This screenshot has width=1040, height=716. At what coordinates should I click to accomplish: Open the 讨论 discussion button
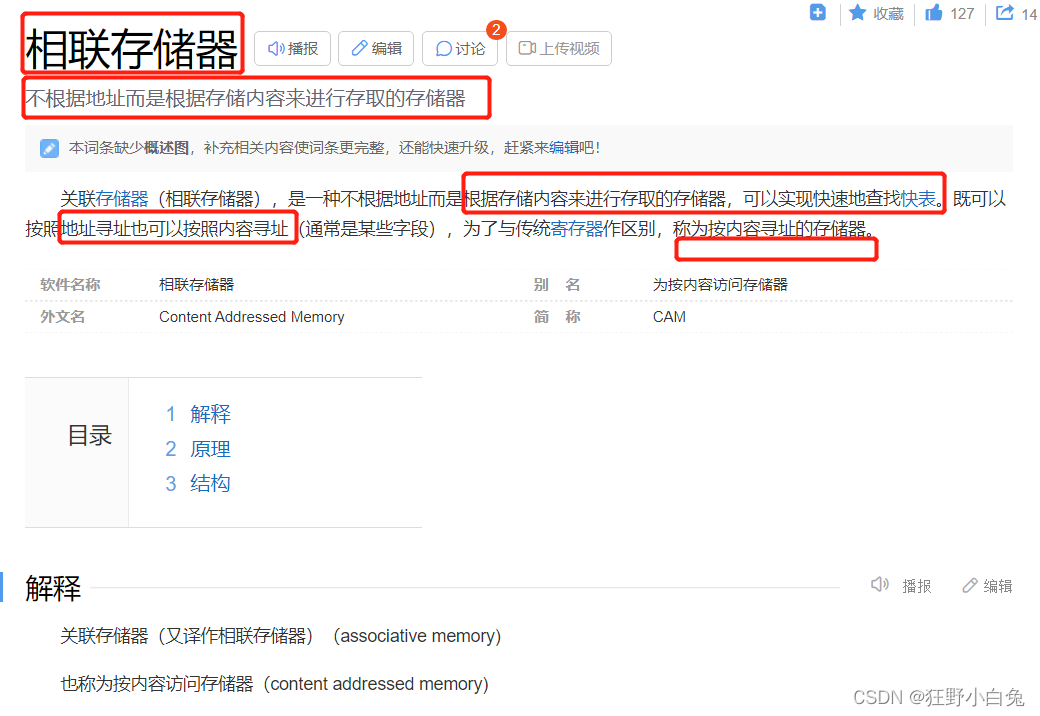coord(460,48)
